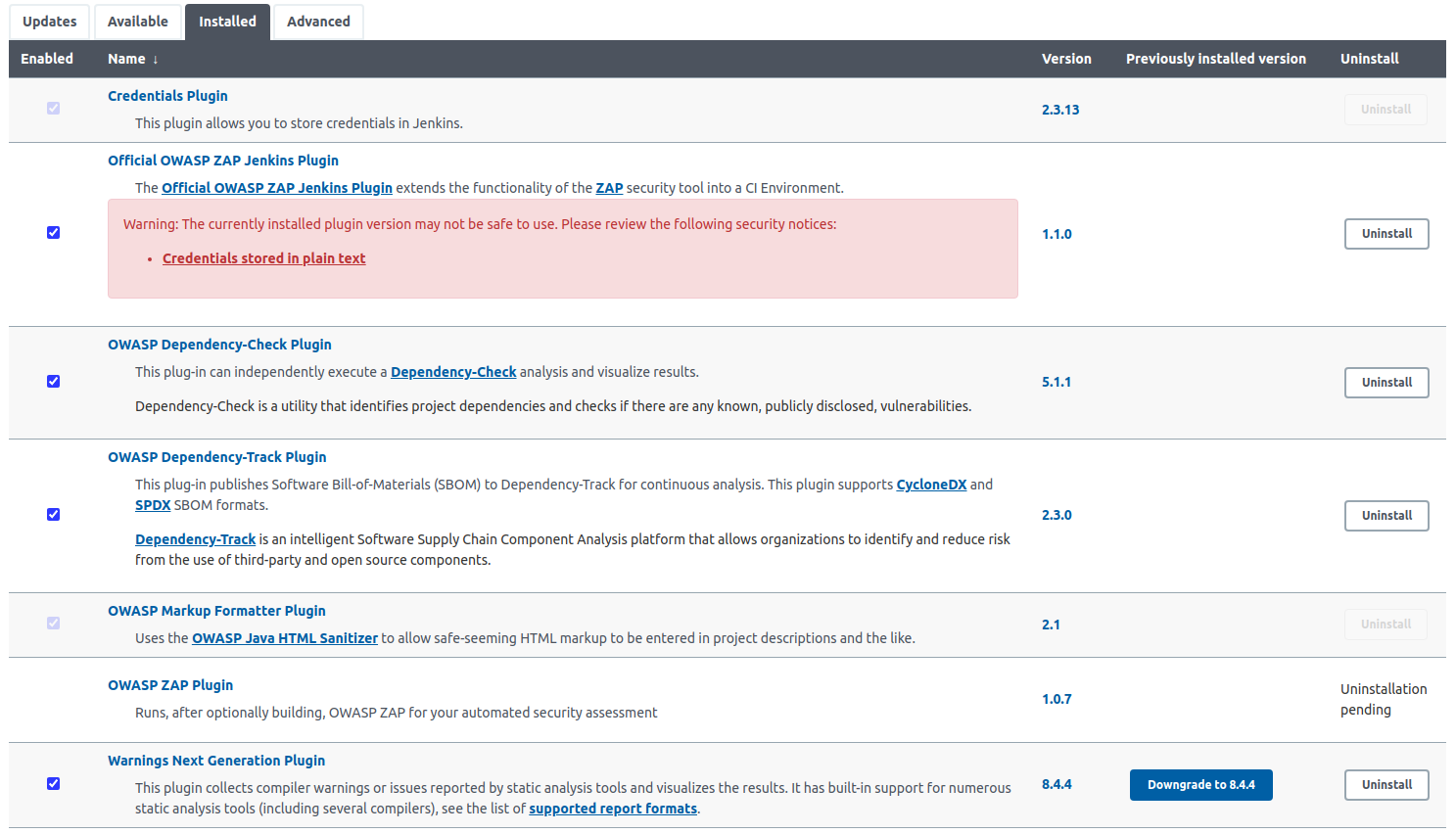Open the Available tab

[x=137, y=22]
